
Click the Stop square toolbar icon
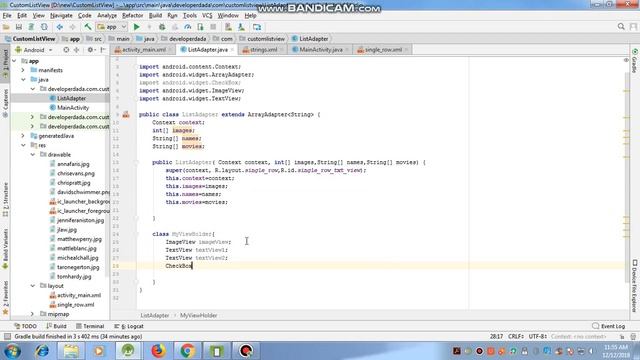coord(213,27)
